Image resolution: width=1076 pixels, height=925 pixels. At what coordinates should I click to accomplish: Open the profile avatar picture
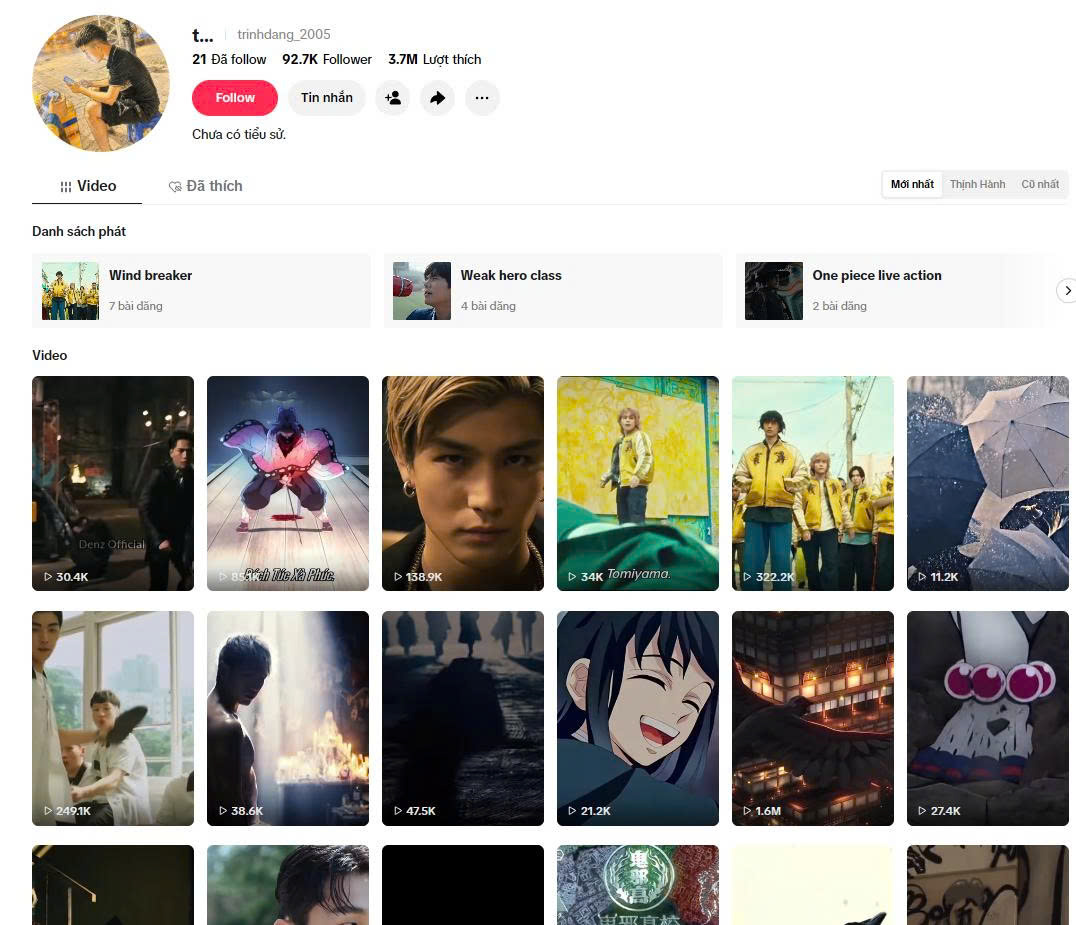[x=101, y=83]
